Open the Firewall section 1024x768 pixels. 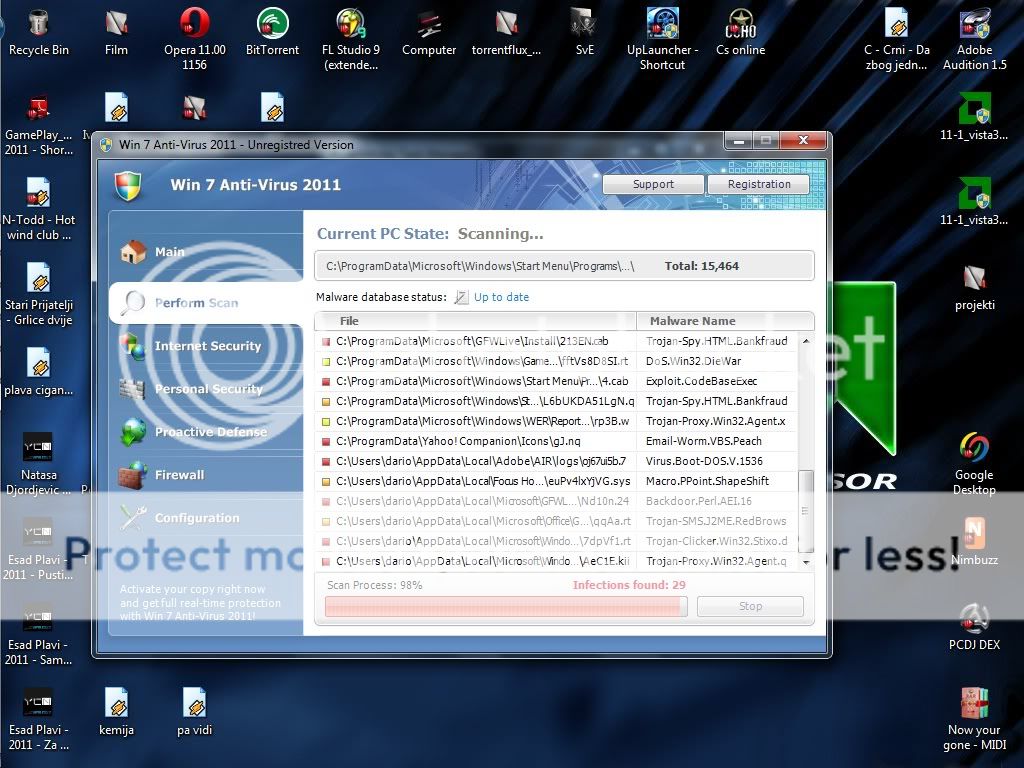coord(206,475)
